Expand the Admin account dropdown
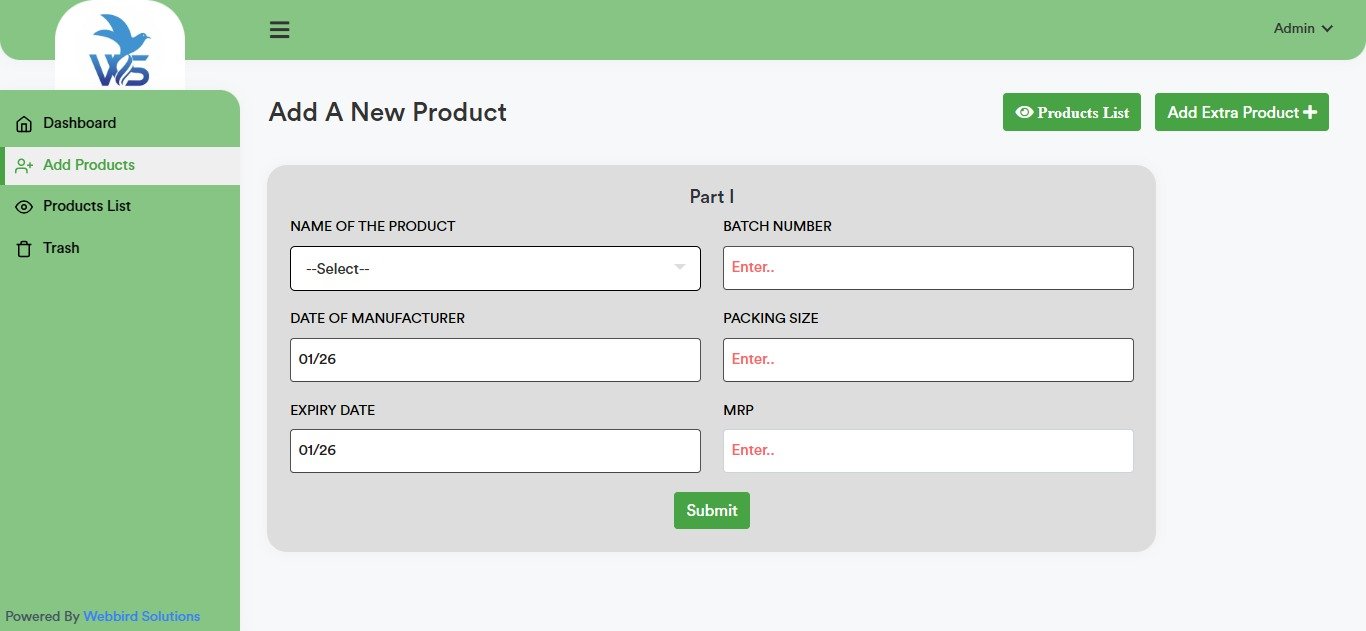 pos(1303,28)
